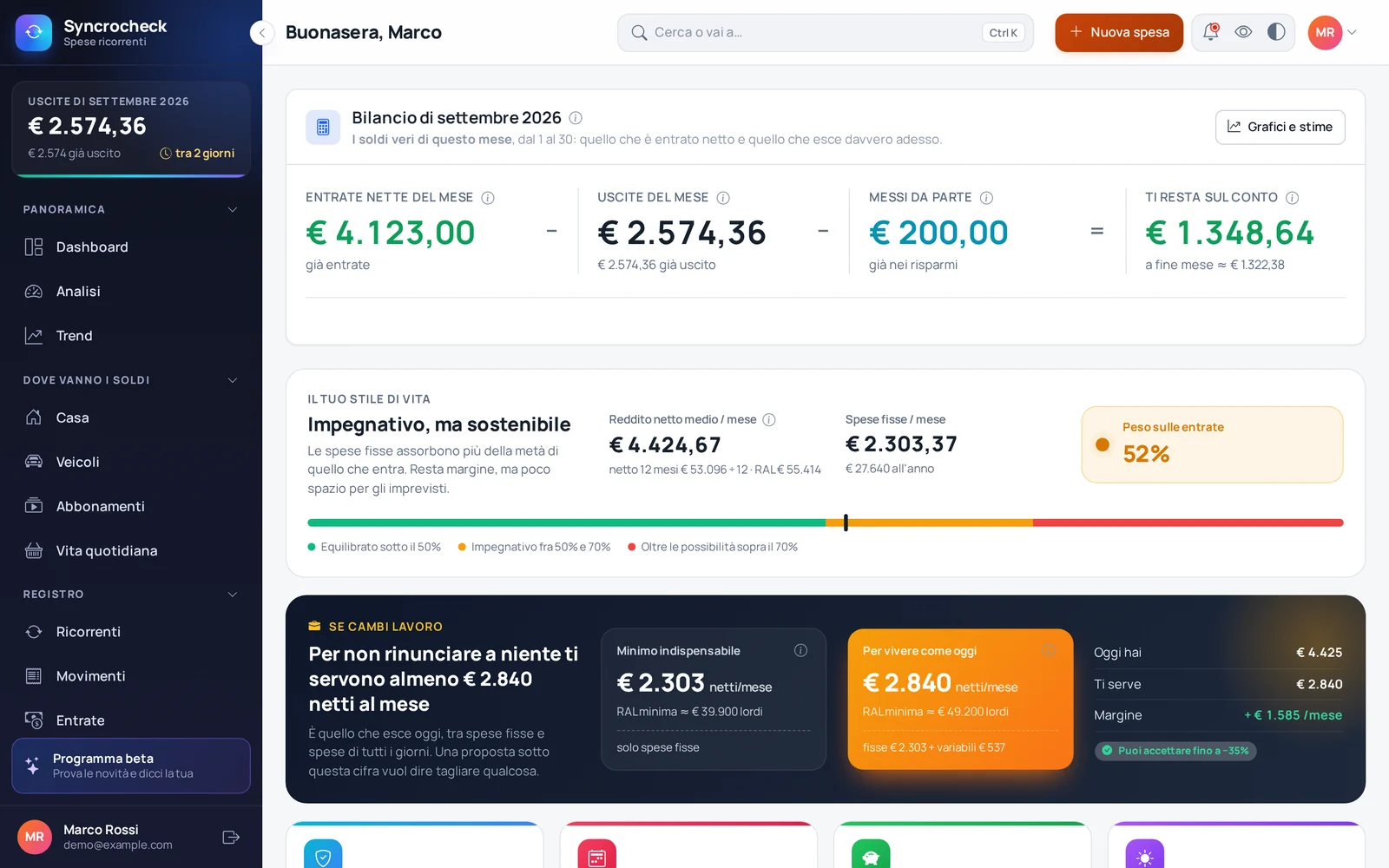Click the bilancio calculator icon

(x=323, y=128)
